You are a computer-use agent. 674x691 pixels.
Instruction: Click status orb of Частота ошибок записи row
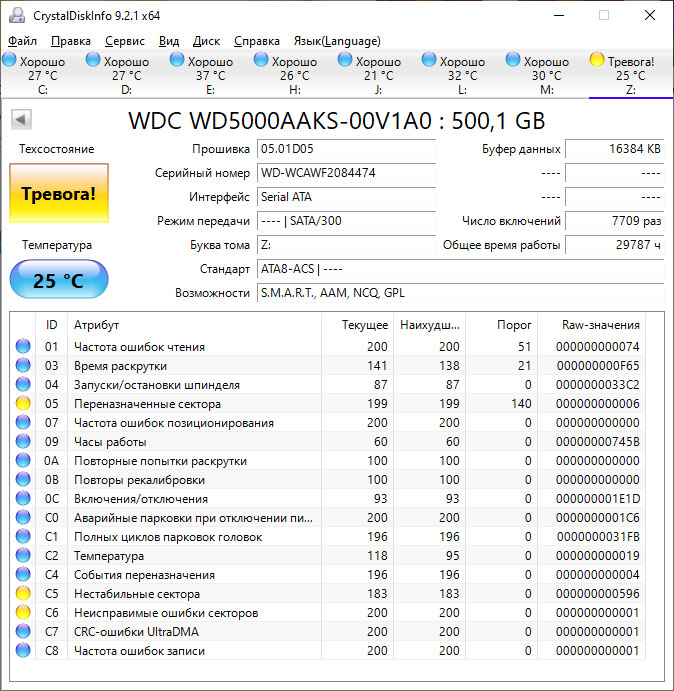coord(23,650)
